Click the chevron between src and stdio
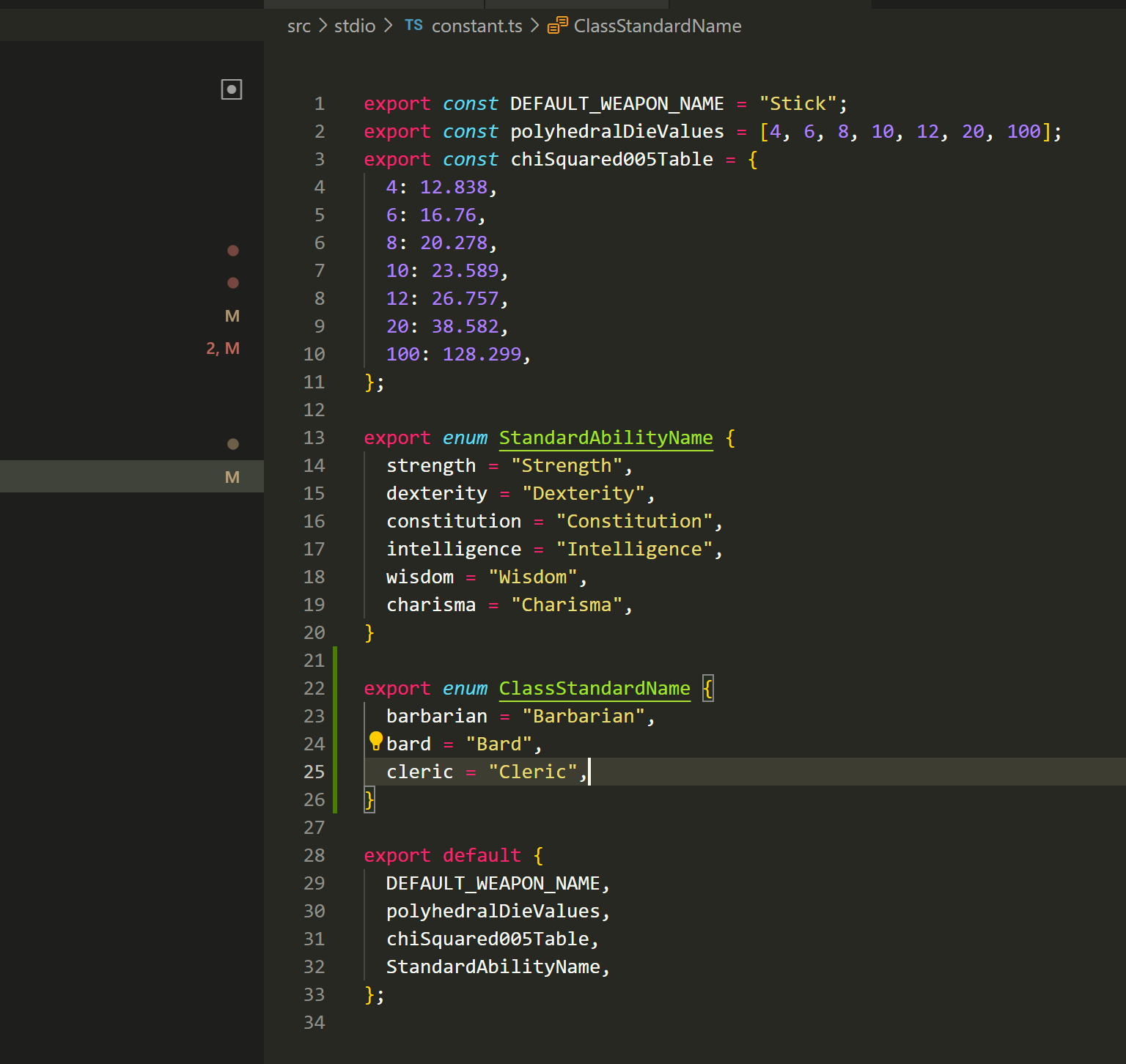The width and height of the screenshot is (1126, 1064). click(323, 26)
